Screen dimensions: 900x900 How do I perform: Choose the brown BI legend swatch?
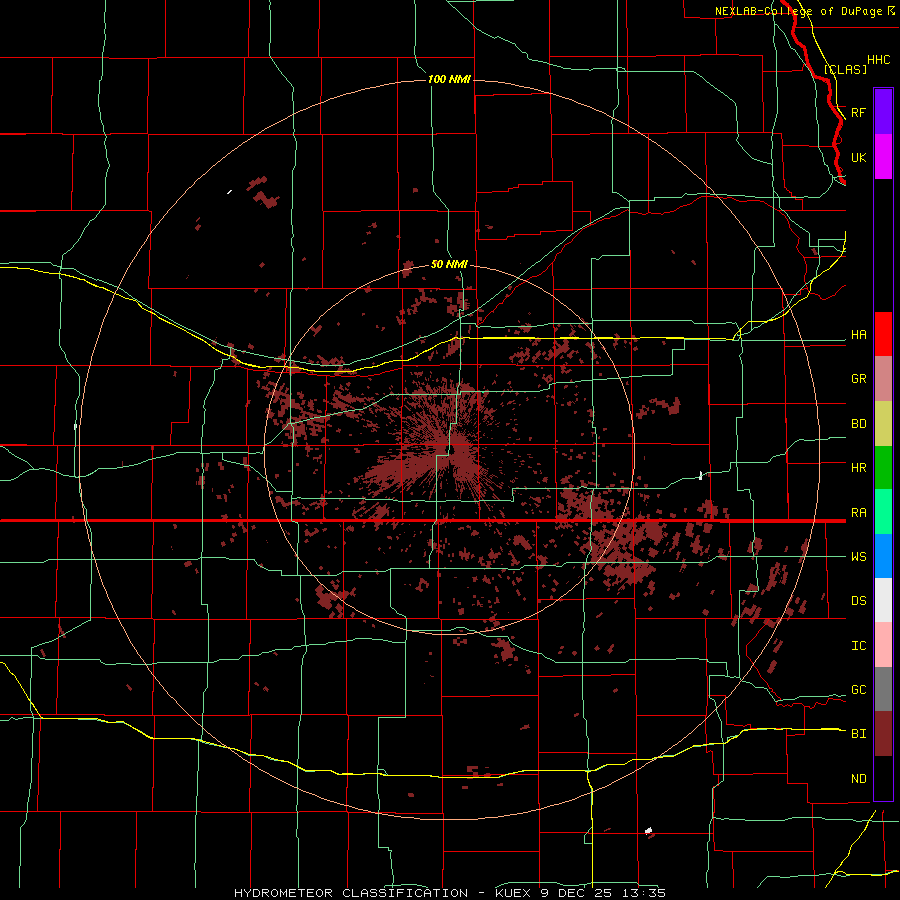[x=883, y=734]
